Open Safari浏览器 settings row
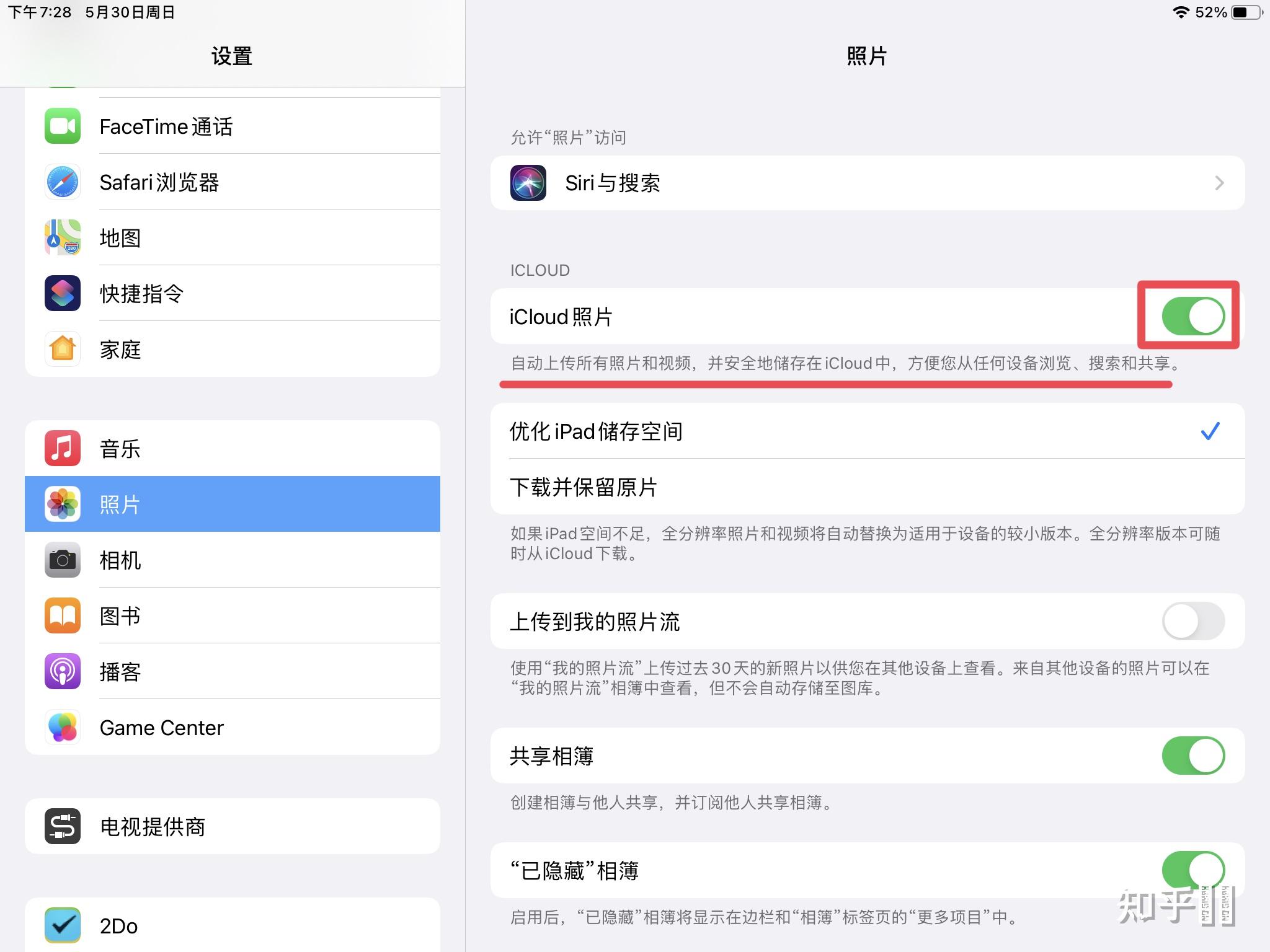 tap(233, 182)
